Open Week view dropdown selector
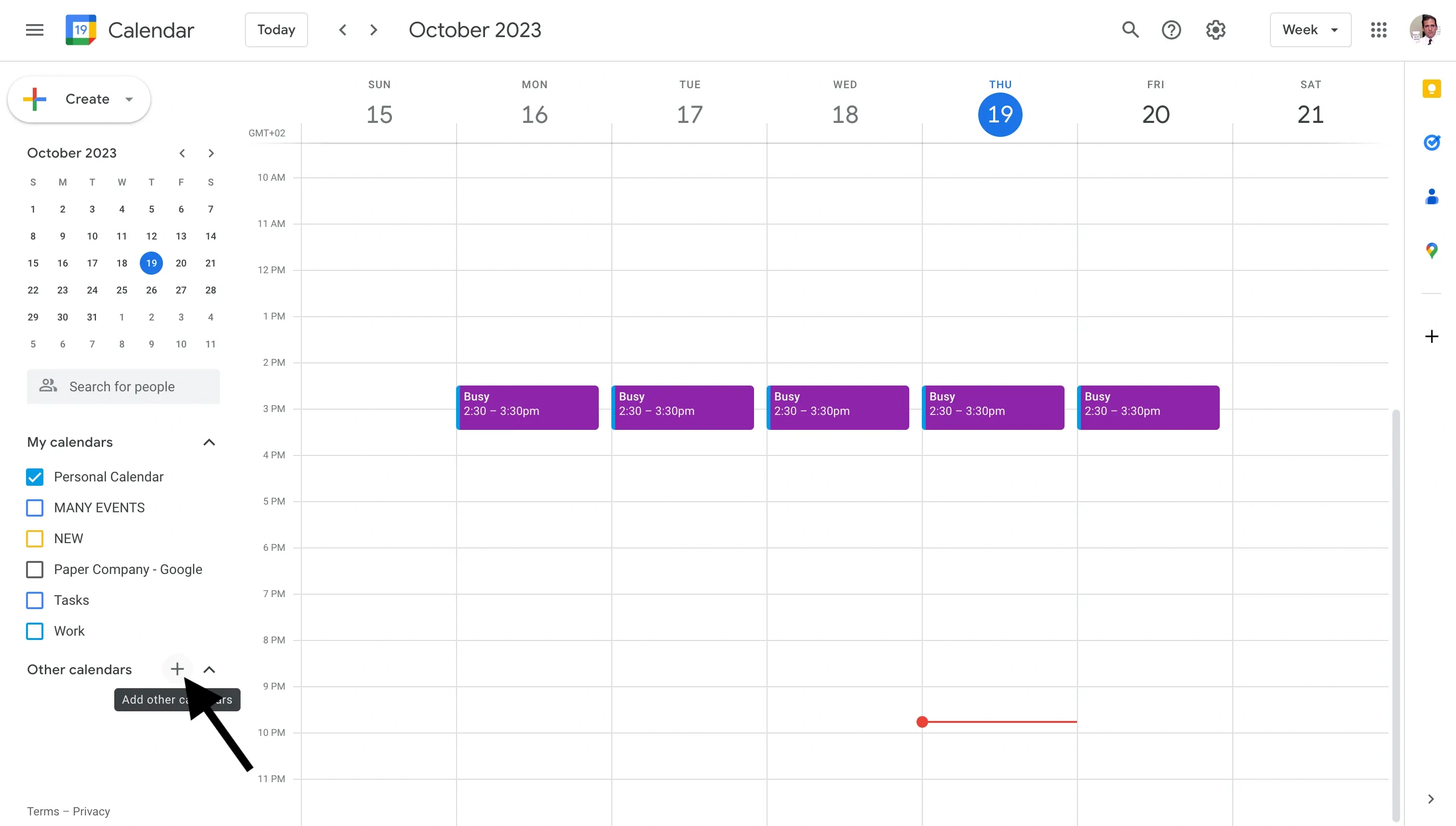Viewport: 1456px width, 826px height. click(x=1310, y=30)
